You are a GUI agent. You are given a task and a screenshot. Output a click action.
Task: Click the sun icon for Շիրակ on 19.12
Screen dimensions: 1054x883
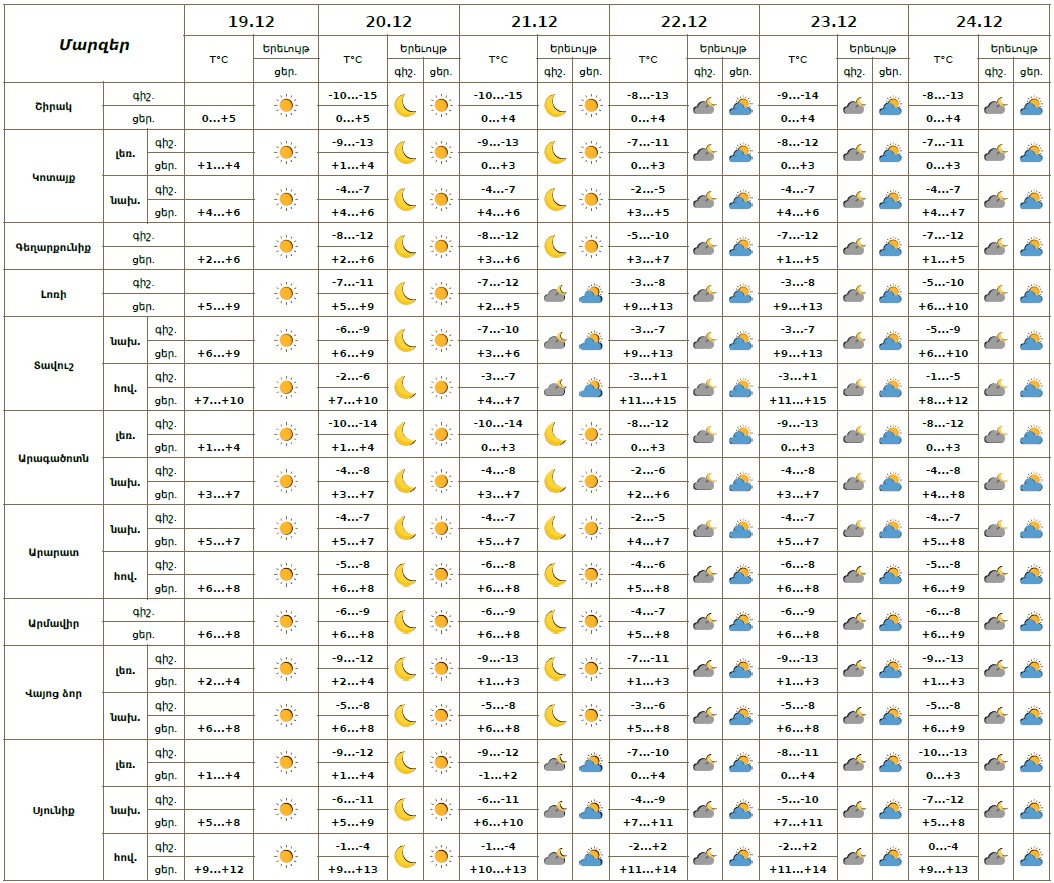(x=286, y=105)
